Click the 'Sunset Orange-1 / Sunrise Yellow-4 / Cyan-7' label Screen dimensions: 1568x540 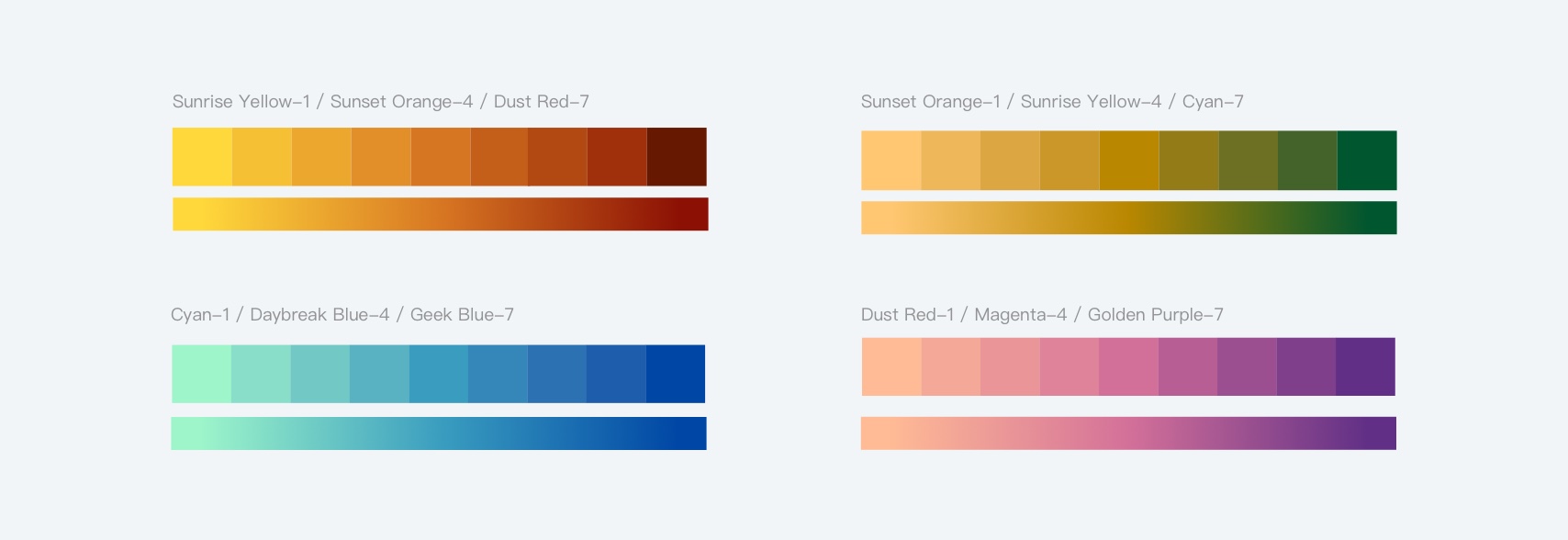[1052, 102]
